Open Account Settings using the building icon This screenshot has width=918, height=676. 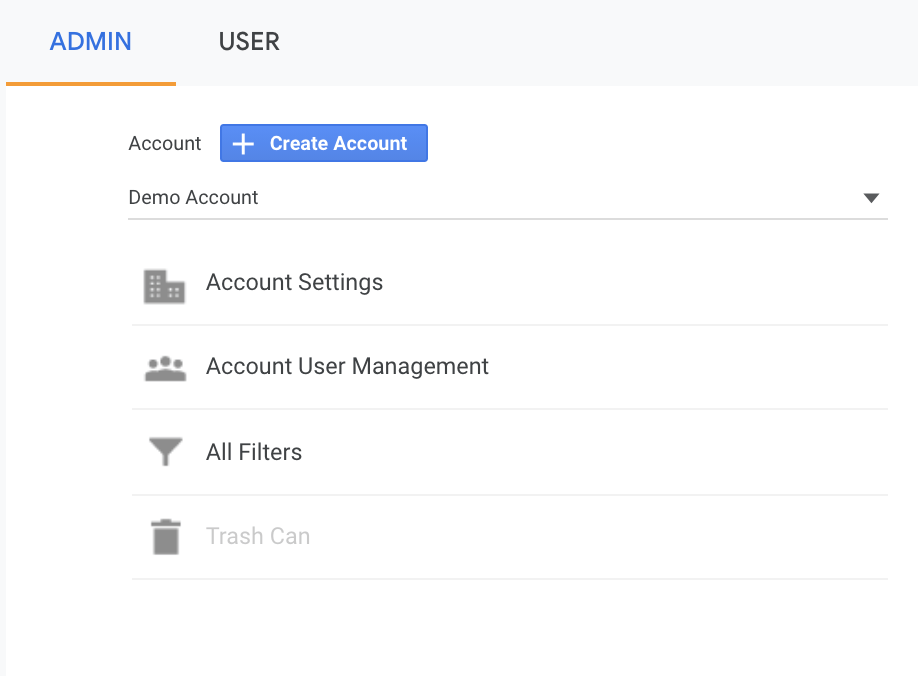point(165,286)
